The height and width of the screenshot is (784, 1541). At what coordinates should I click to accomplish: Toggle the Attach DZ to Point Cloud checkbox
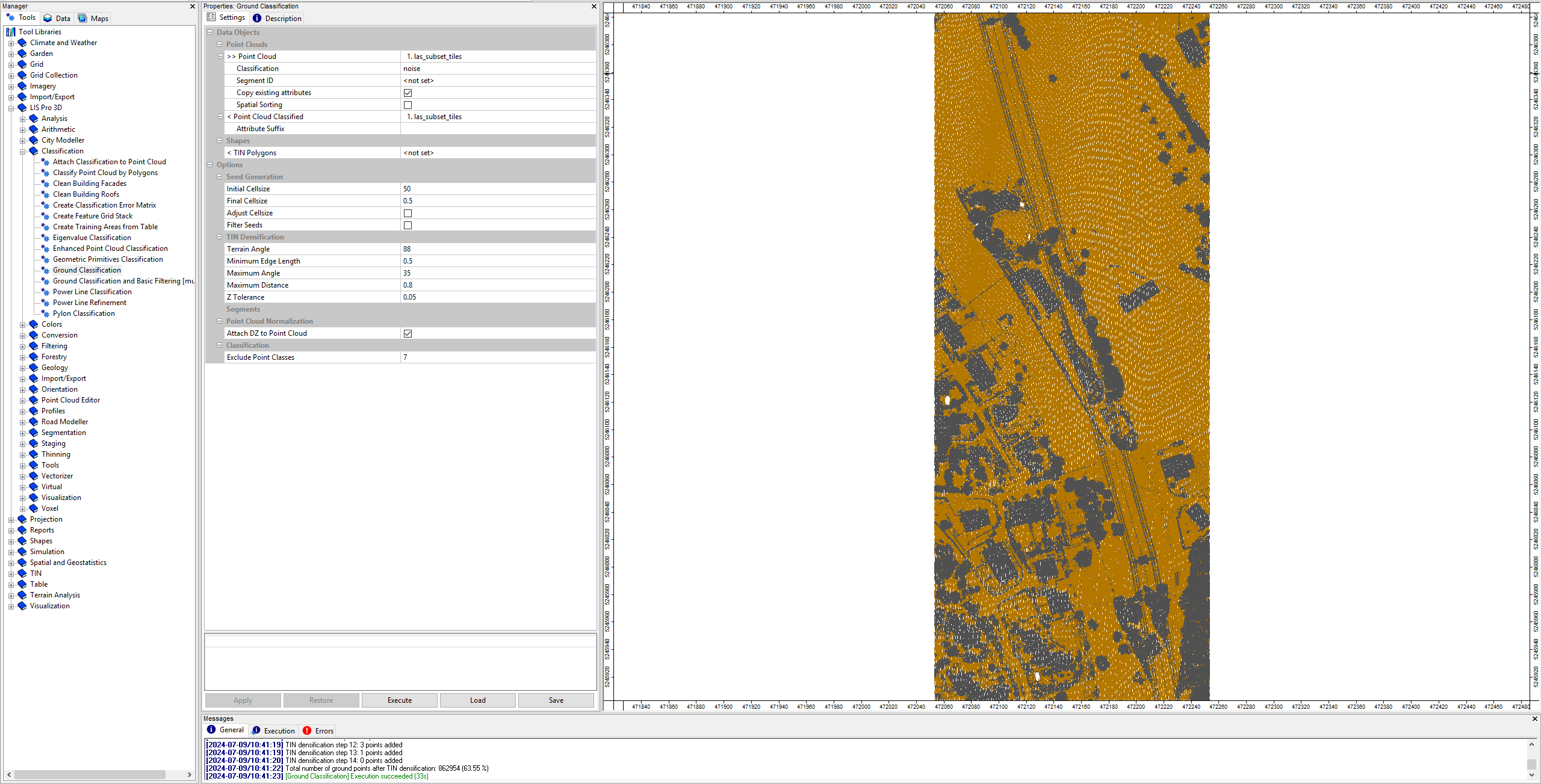tap(408, 333)
